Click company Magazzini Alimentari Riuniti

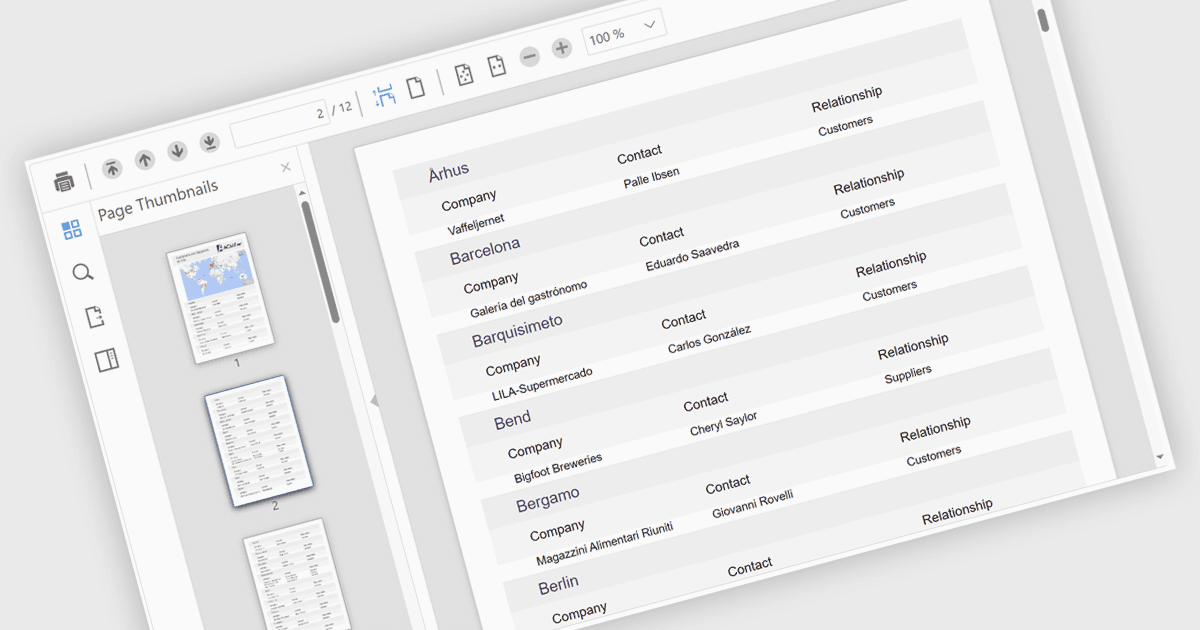pos(605,543)
